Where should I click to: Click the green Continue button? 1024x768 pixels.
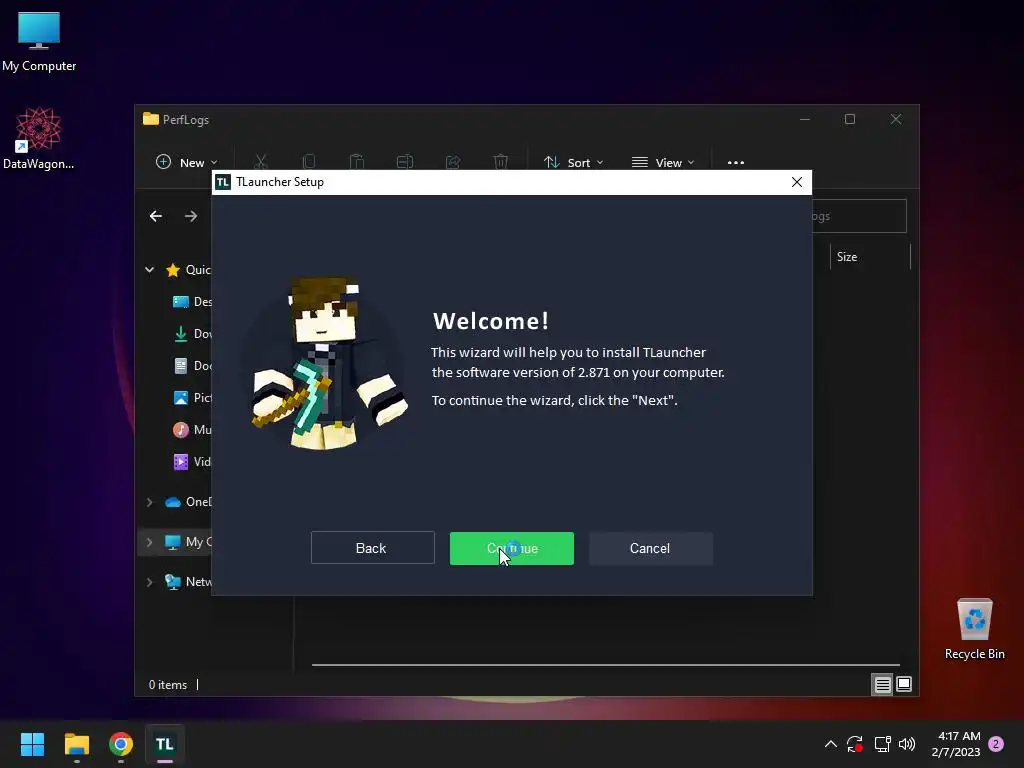coord(511,548)
